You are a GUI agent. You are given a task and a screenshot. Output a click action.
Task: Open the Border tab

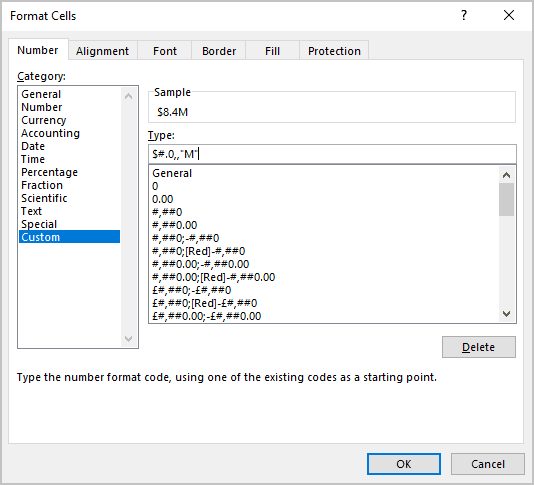coord(219,51)
